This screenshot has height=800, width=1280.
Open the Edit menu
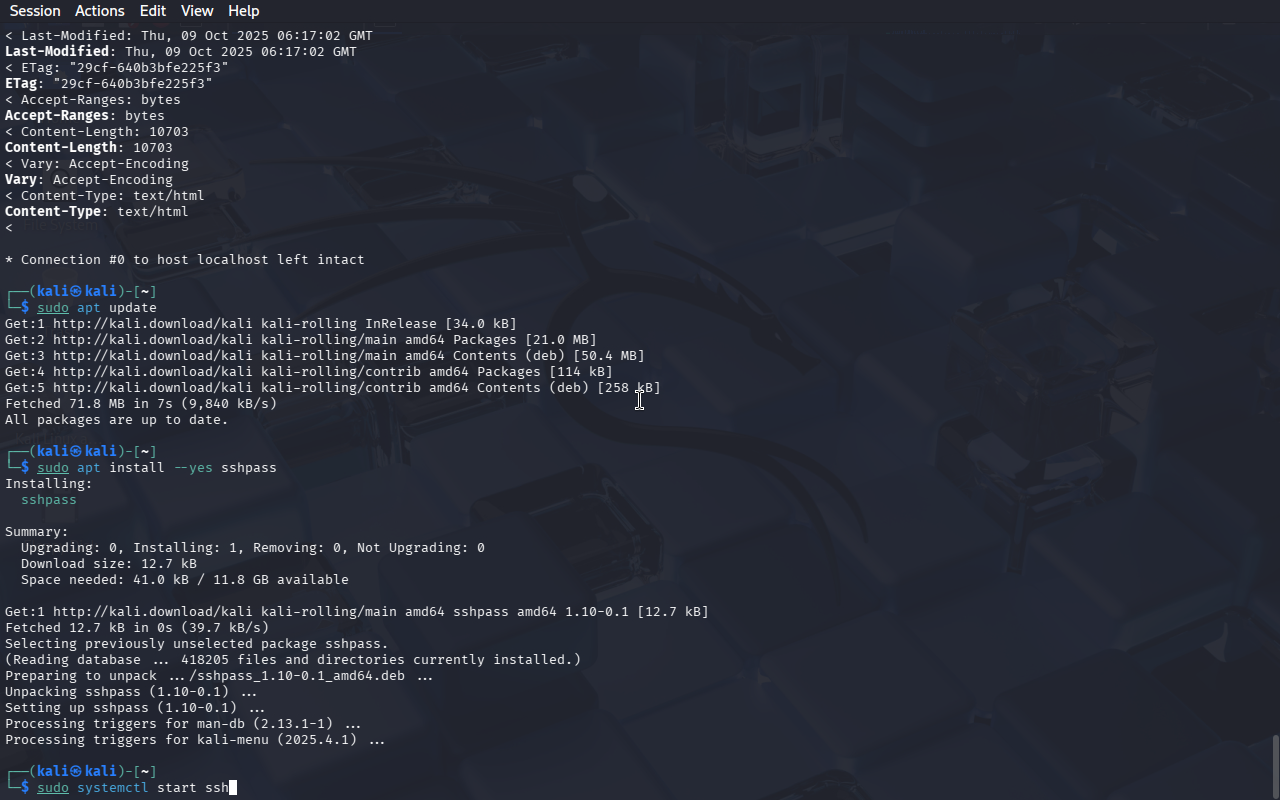click(x=153, y=11)
